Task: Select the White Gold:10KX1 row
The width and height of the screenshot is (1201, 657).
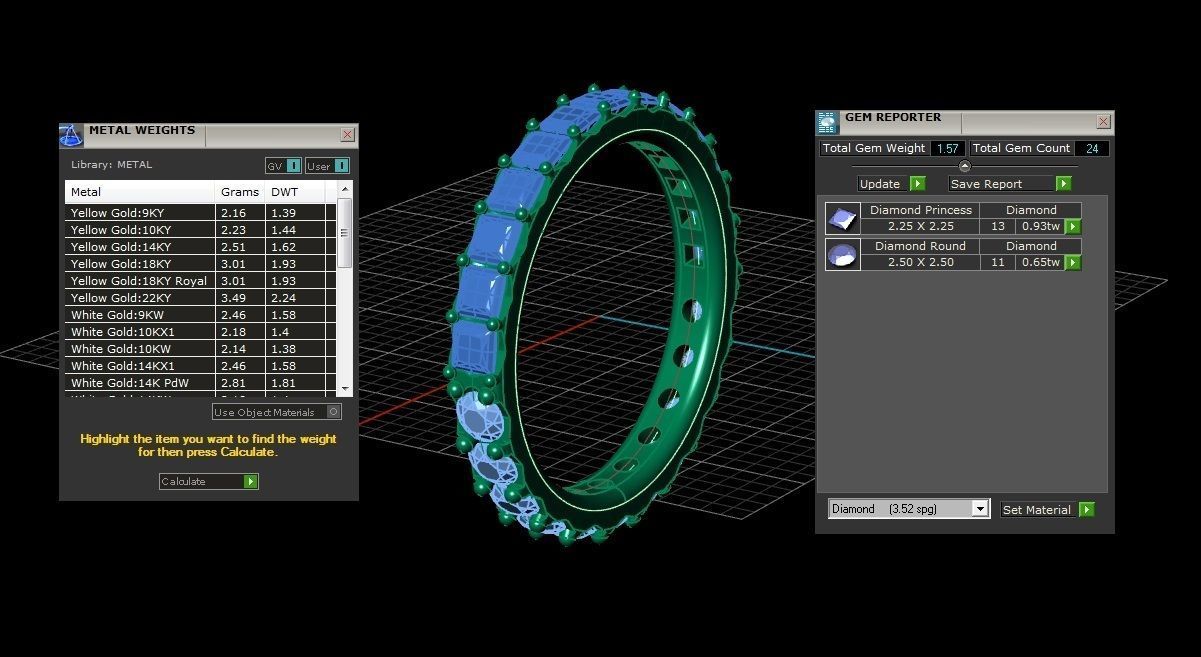Action: point(201,332)
